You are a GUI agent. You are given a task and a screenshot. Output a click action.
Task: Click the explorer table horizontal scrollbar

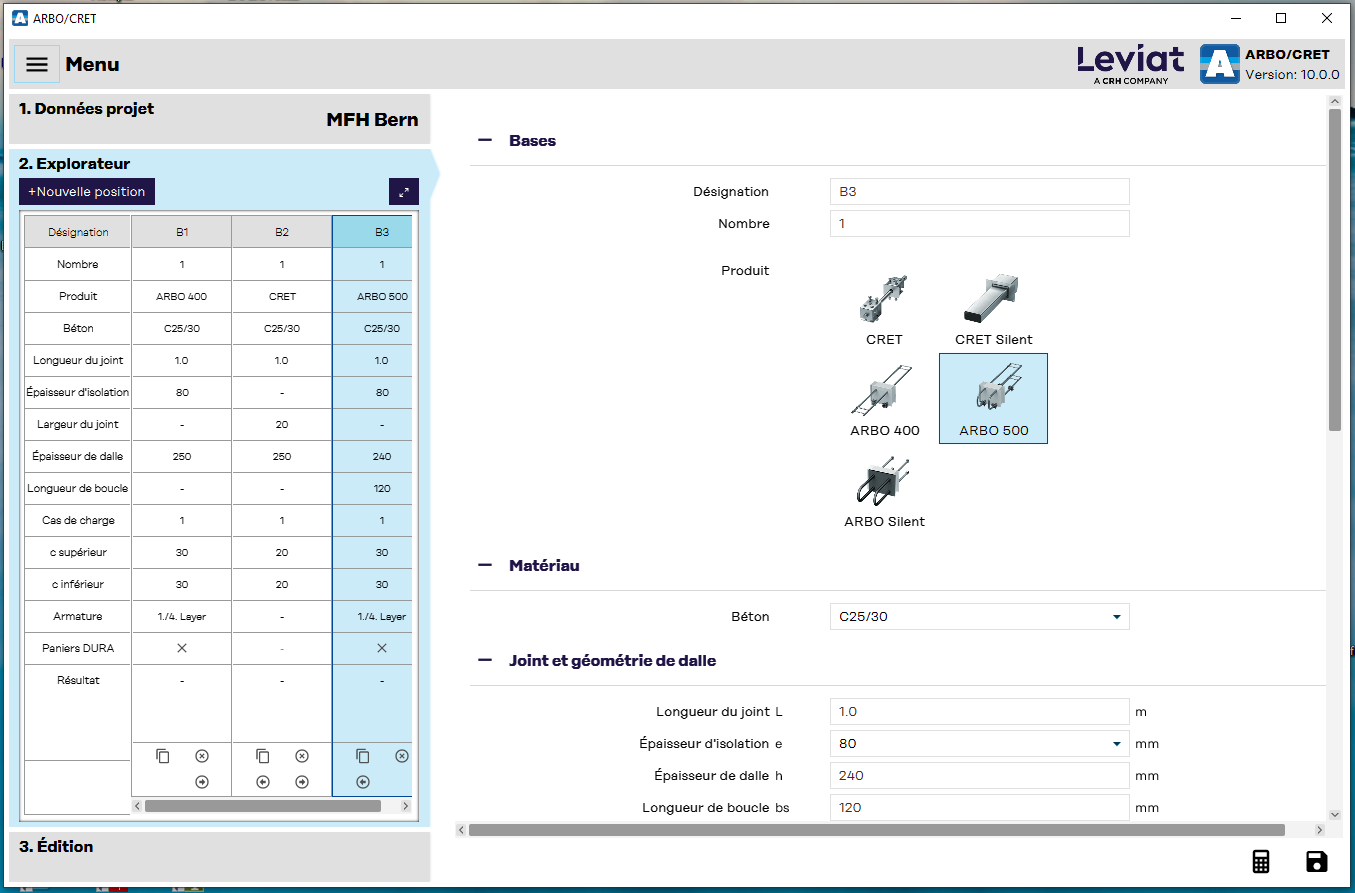point(263,806)
